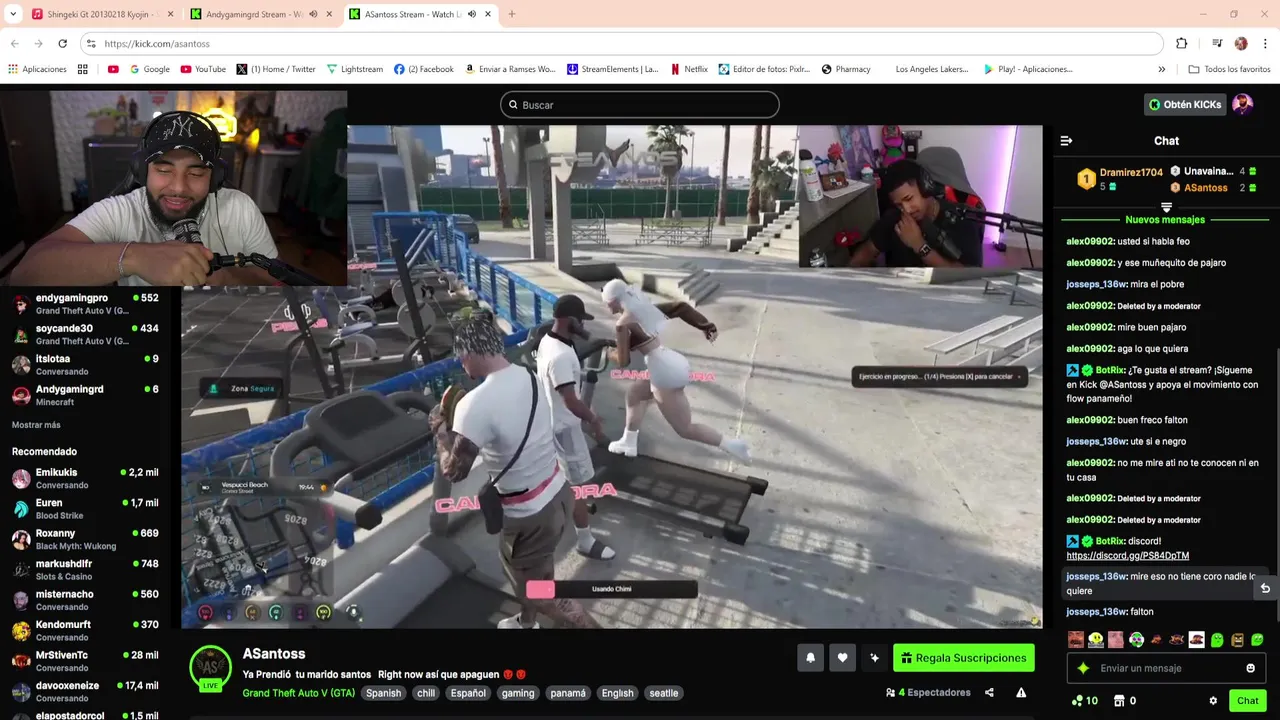
Task: Open endygamingpro channel in sidebar
Action: 85,304
